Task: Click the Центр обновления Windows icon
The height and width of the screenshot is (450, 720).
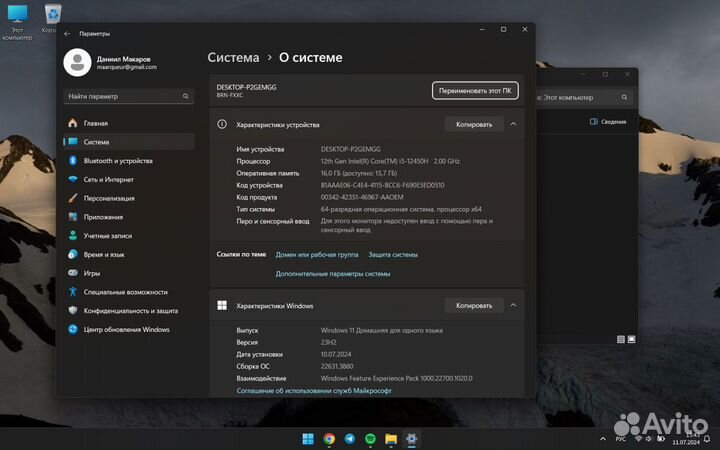Action: coord(73,329)
